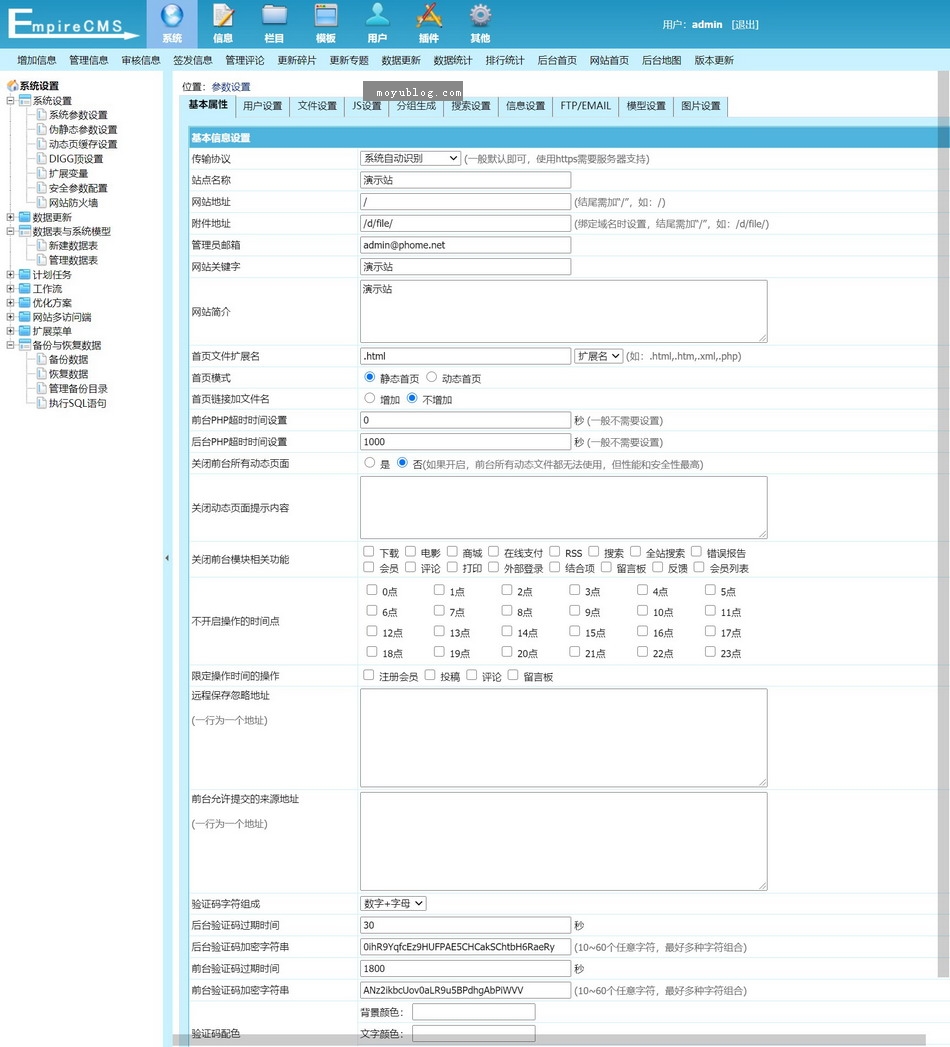Select the 模板 template icon
This screenshot has height=1047, width=950.
pyautogui.click(x=326, y=16)
